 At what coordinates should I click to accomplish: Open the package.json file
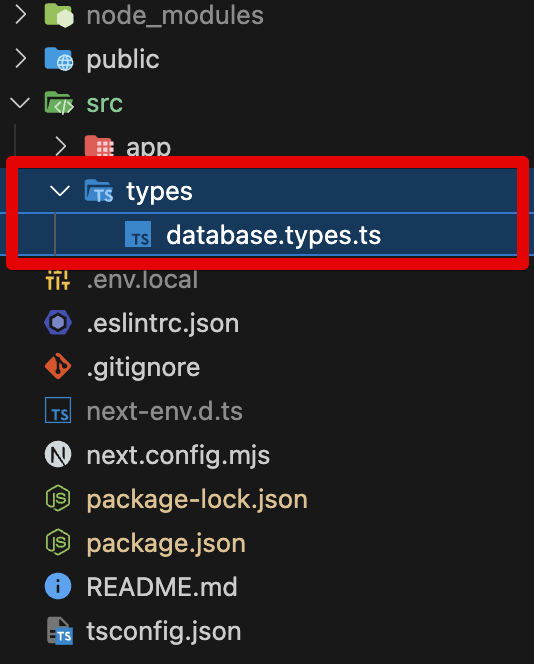pos(166,543)
